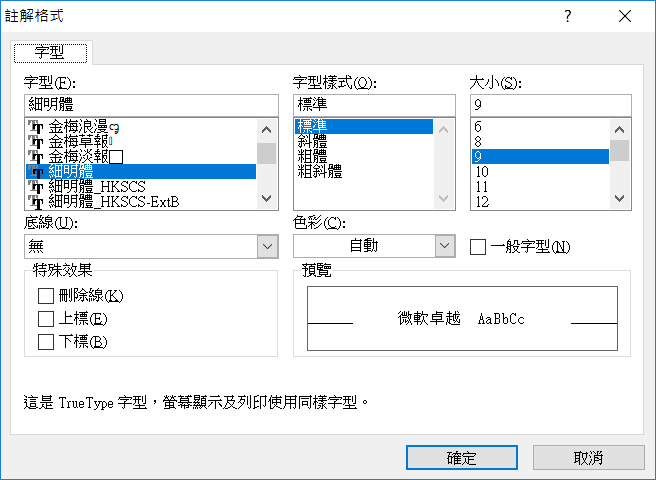This screenshot has width=656, height=480.
Task: Select 粗斜體 font style
Action: pos(320,172)
